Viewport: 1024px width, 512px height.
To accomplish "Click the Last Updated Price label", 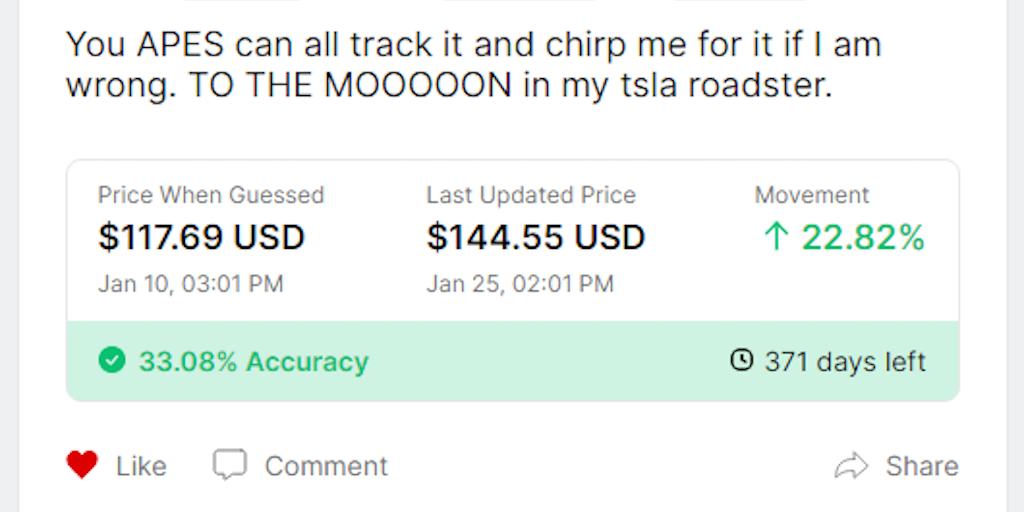I will pos(531,195).
